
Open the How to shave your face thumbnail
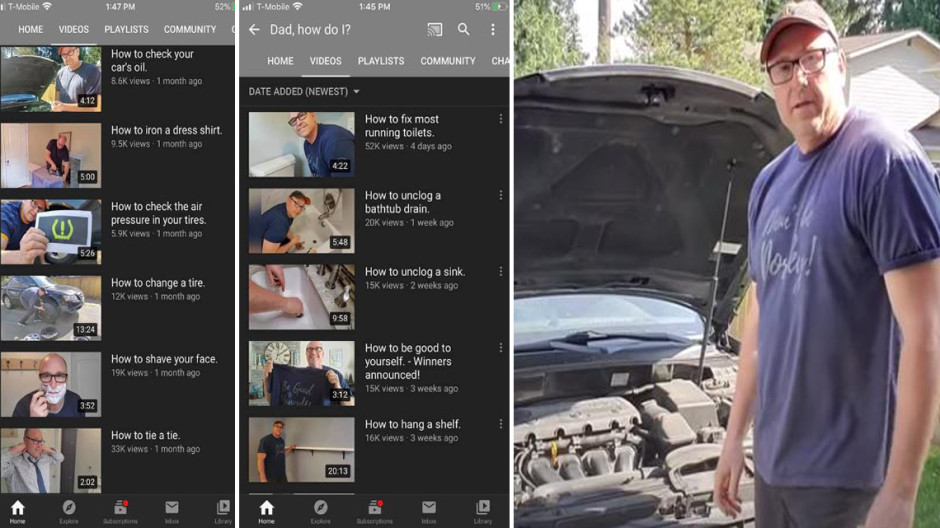[51, 384]
